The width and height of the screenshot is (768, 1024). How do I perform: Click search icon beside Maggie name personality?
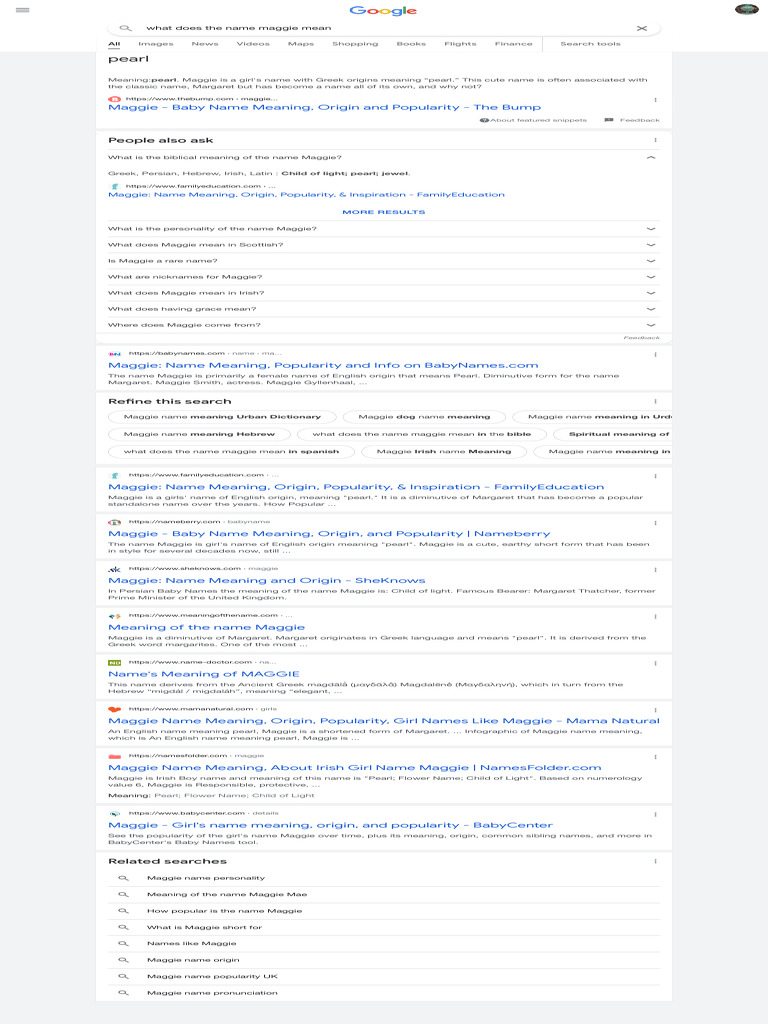[123, 878]
